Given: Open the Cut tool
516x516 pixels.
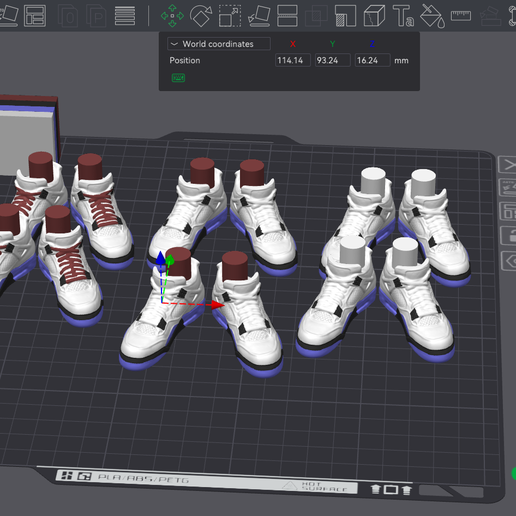Looking at the screenshot, I should point(287,15).
